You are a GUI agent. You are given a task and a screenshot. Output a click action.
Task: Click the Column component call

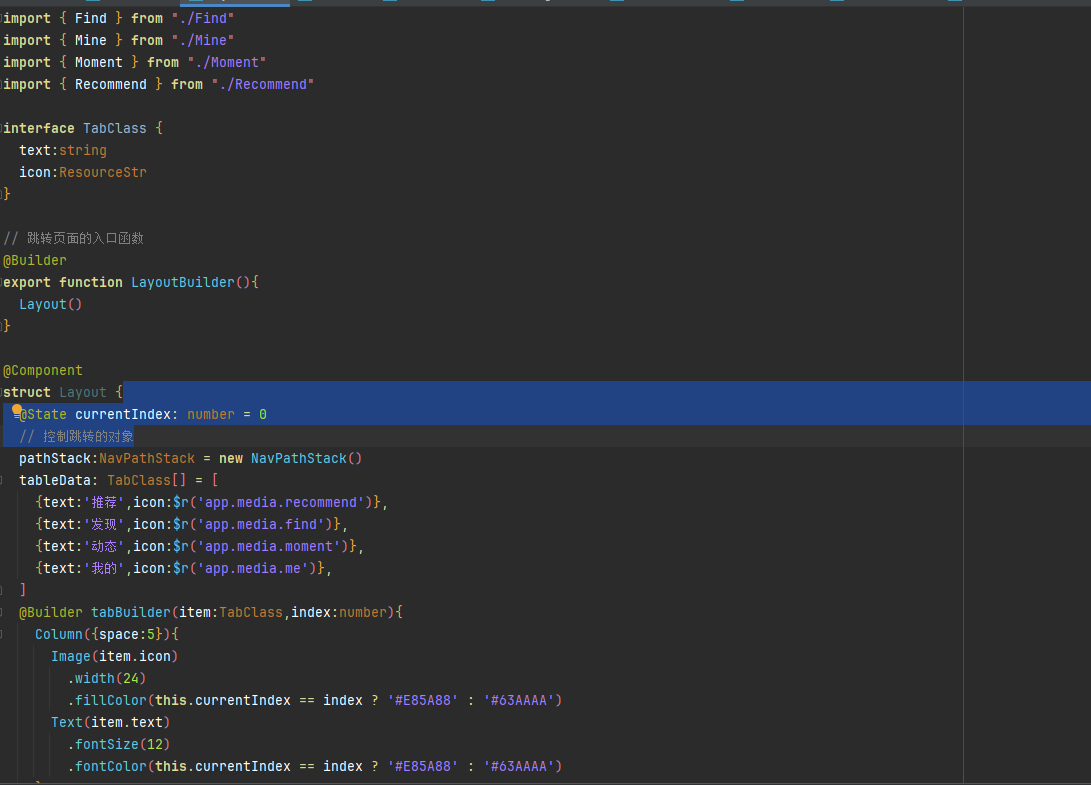tap(59, 634)
